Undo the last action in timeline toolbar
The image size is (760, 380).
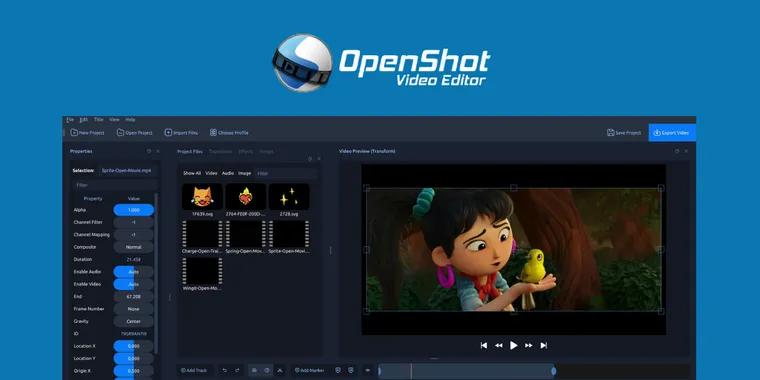(x=225, y=370)
